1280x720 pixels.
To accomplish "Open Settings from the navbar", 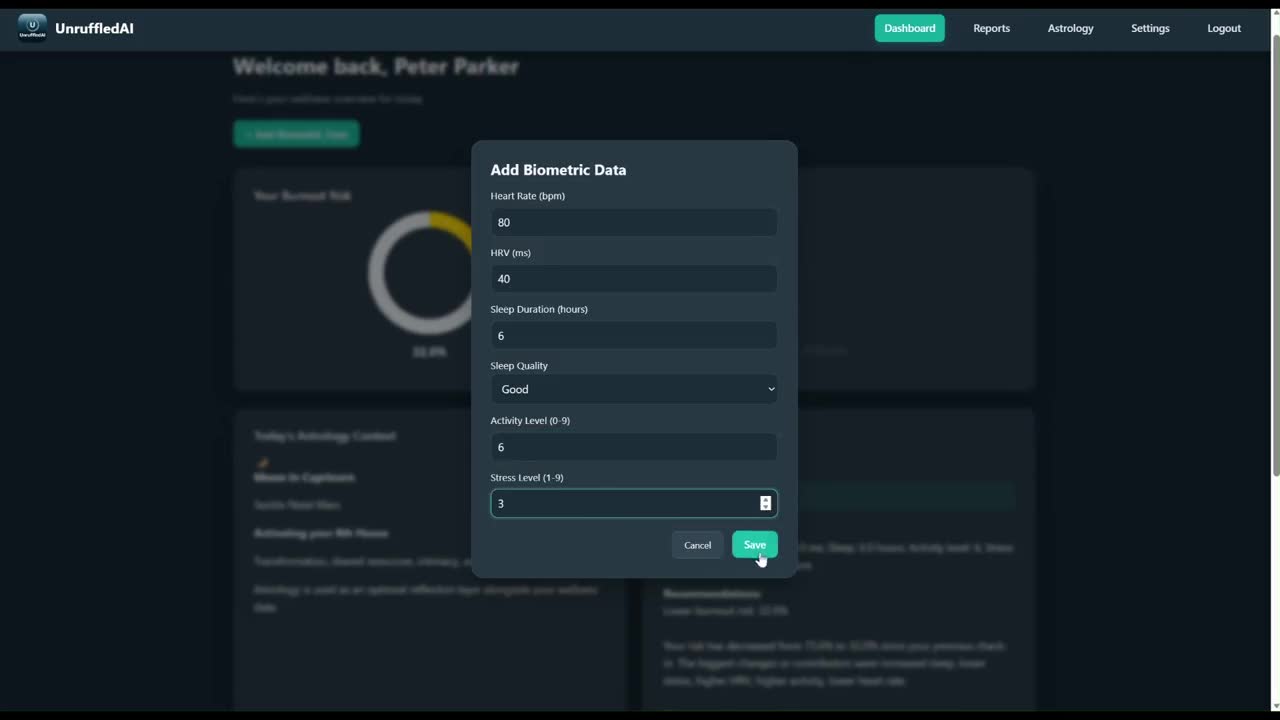I will tap(1150, 28).
